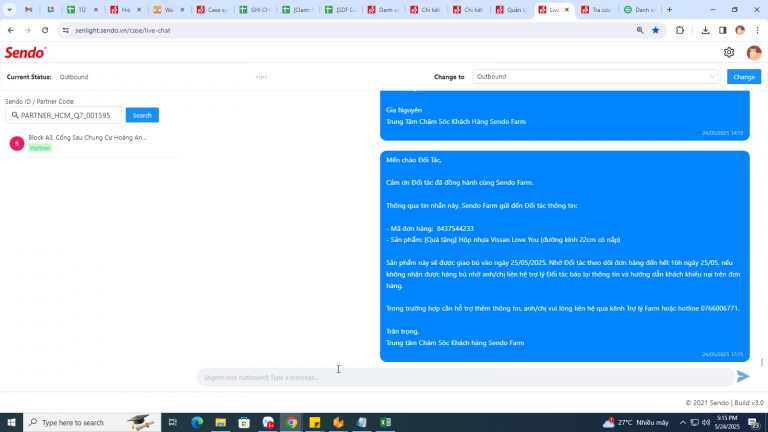The width and height of the screenshot is (768, 432).
Task: Open the Chrome three-dot menu
Action: (x=757, y=30)
